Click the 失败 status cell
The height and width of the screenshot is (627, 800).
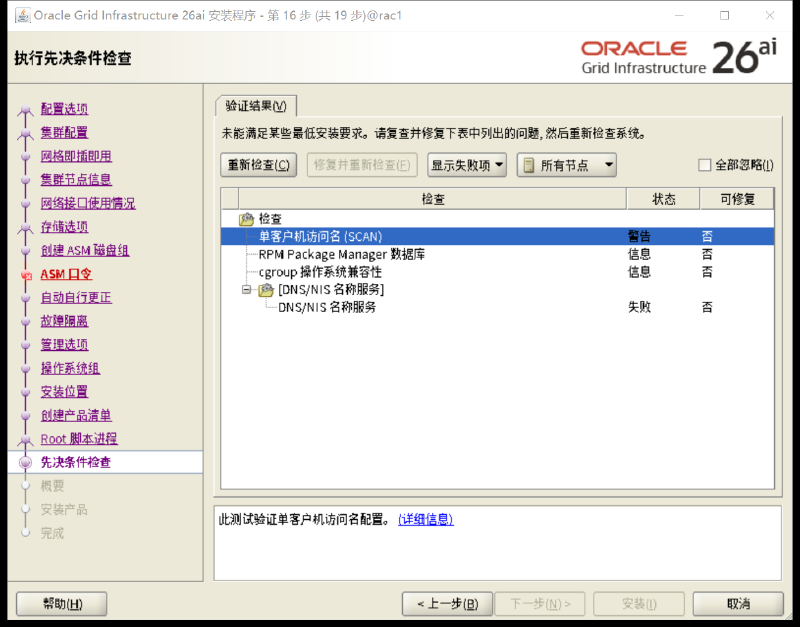639,307
